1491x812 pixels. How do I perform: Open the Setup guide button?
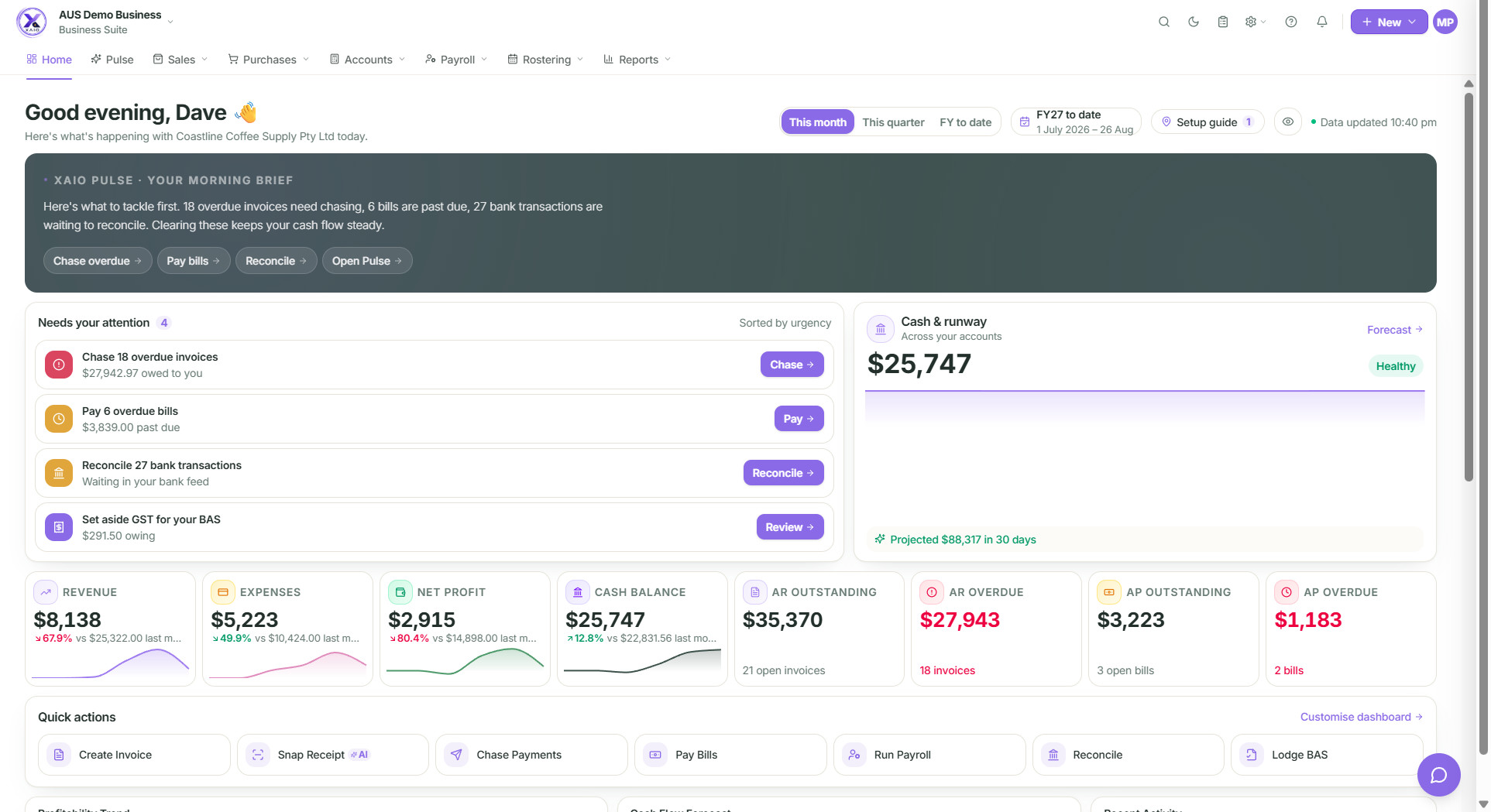click(1208, 122)
